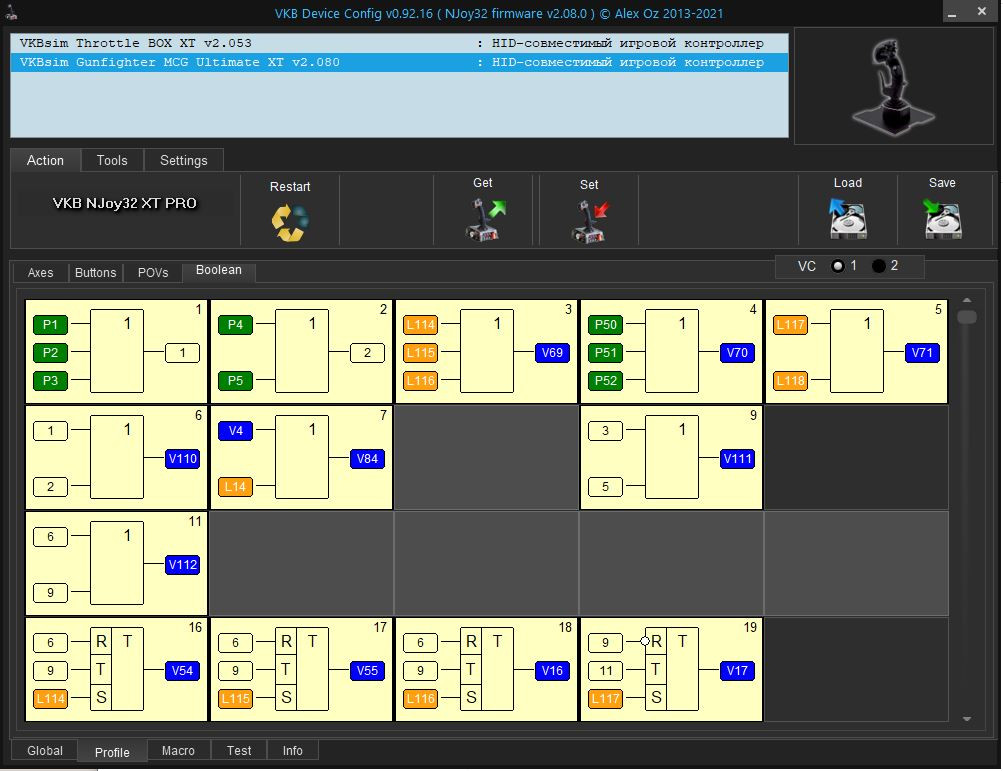
Task: Click output 1 box of cell 1
Action: point(182,353)
